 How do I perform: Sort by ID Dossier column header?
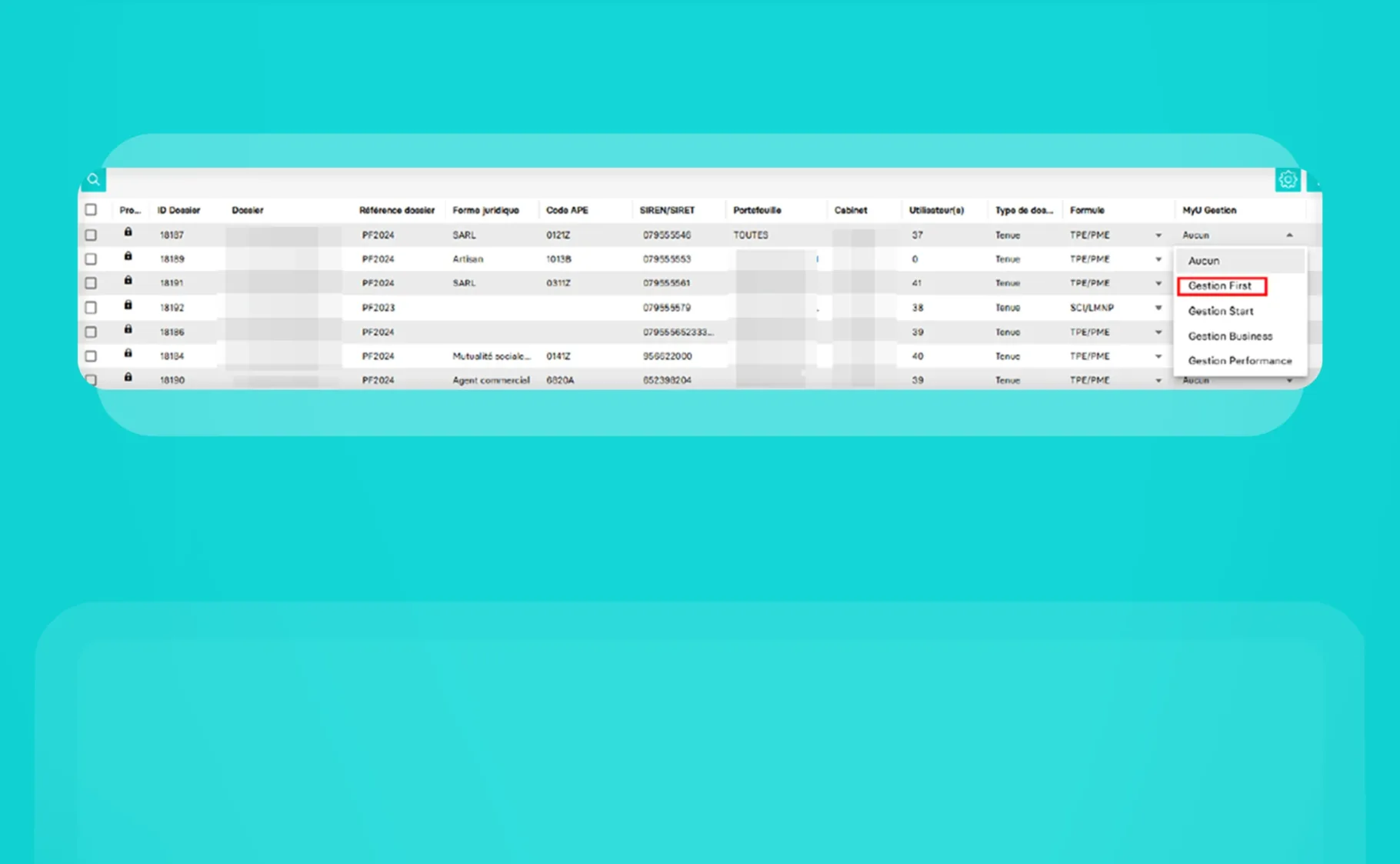click(178, 210)
